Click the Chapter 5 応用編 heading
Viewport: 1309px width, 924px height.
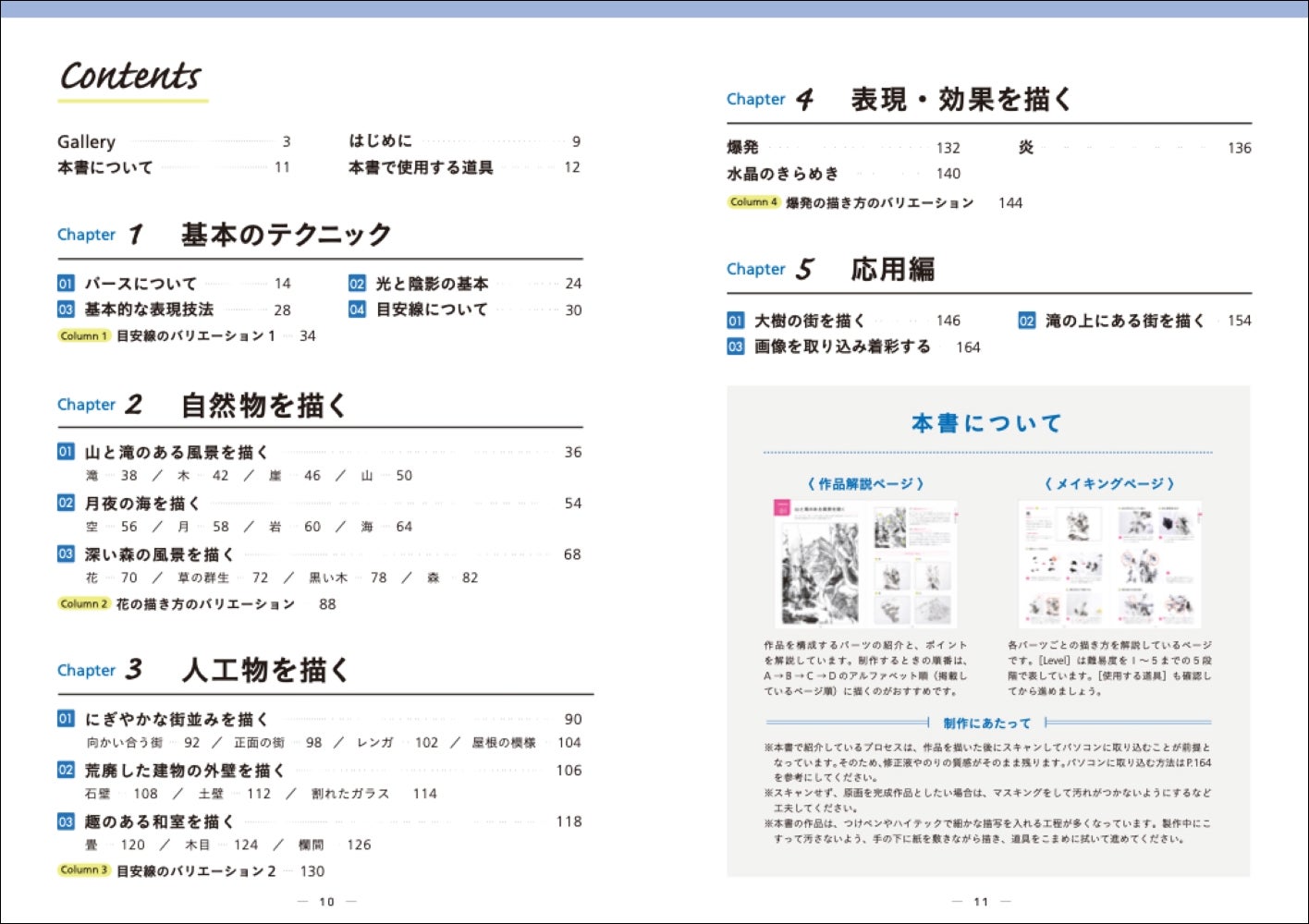[x=831, y=269]
